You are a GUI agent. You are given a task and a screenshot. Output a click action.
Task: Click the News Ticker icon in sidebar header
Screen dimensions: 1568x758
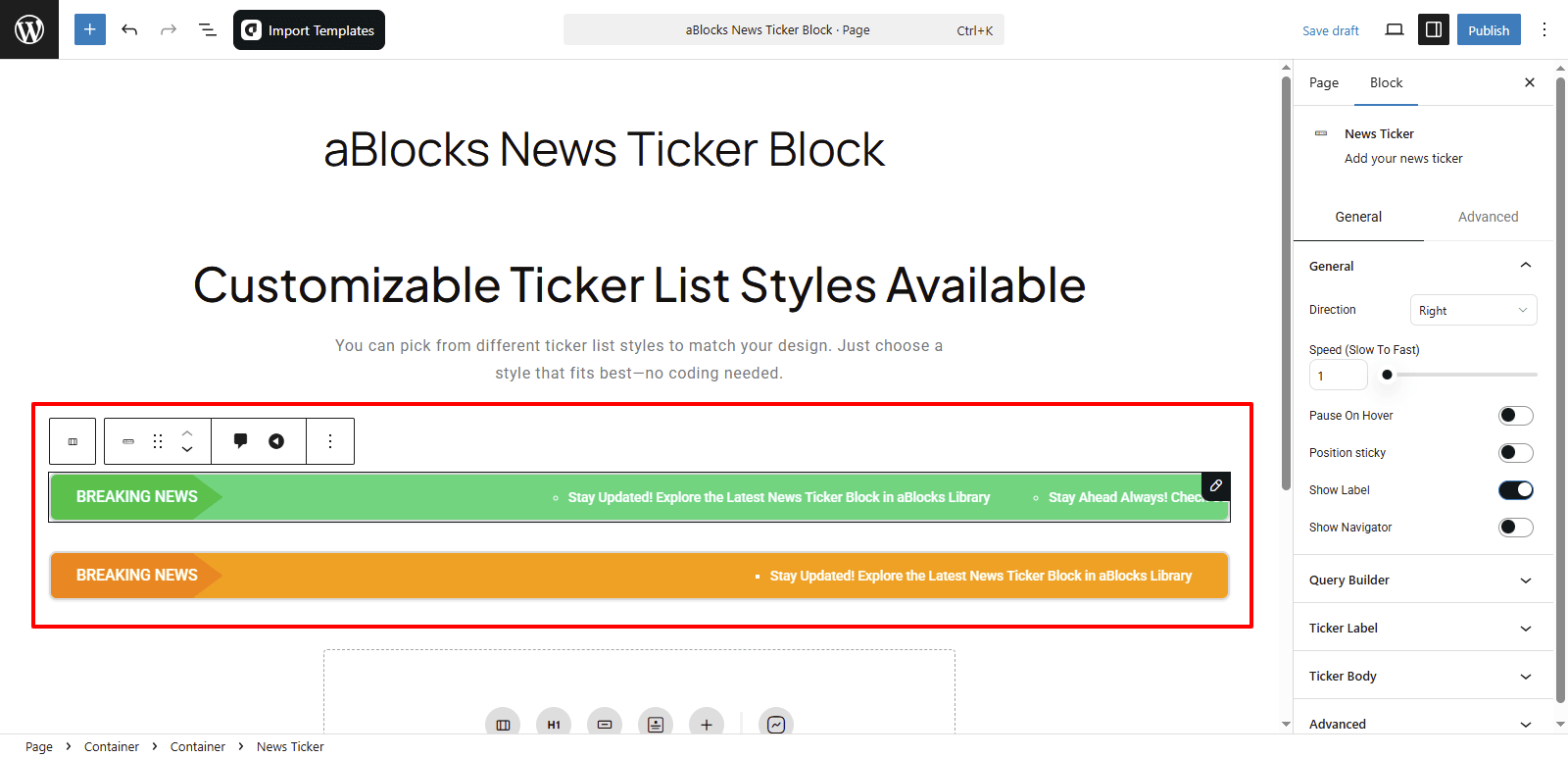1321,133
